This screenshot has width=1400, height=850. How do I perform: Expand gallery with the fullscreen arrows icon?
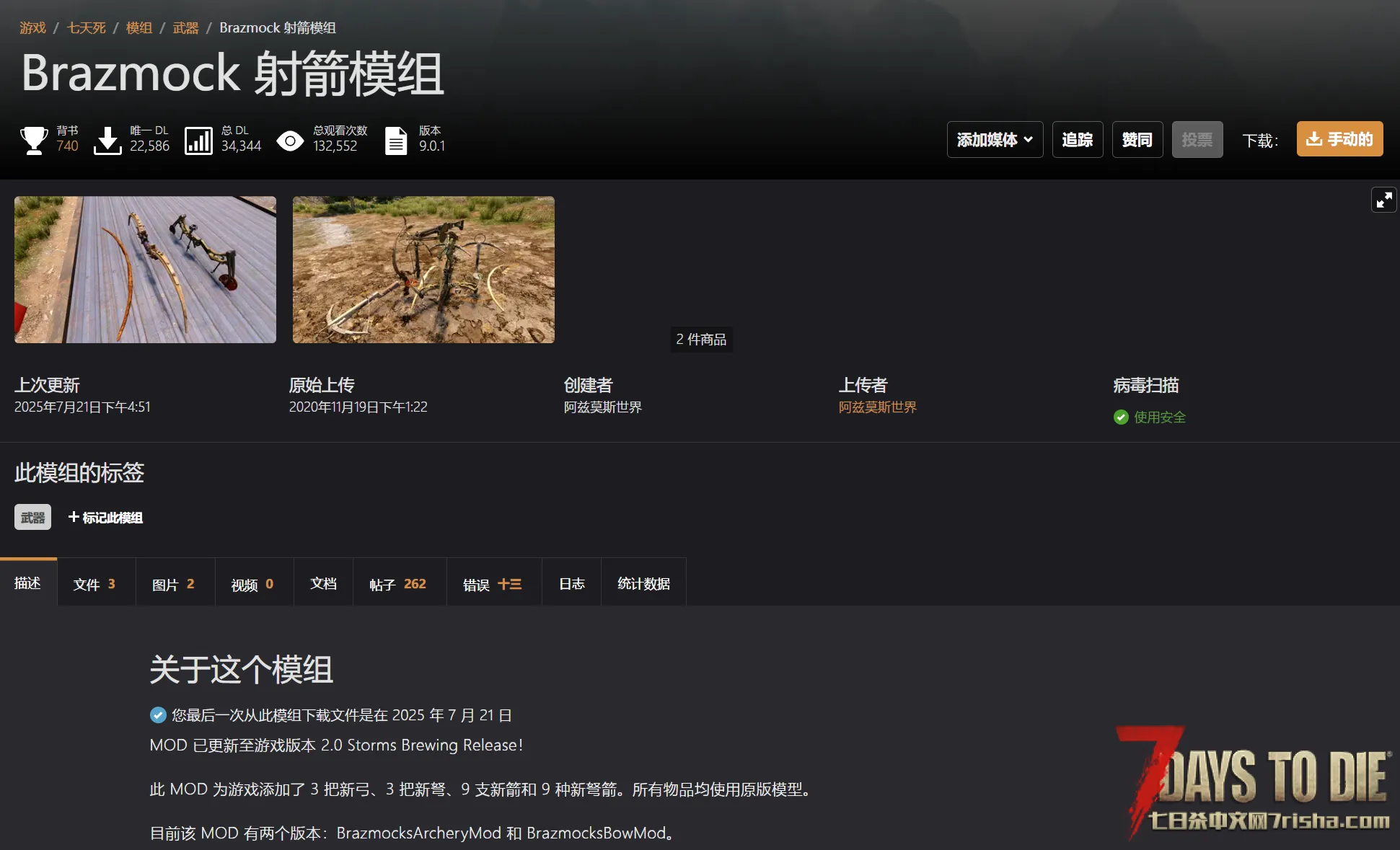[1383, 200]
